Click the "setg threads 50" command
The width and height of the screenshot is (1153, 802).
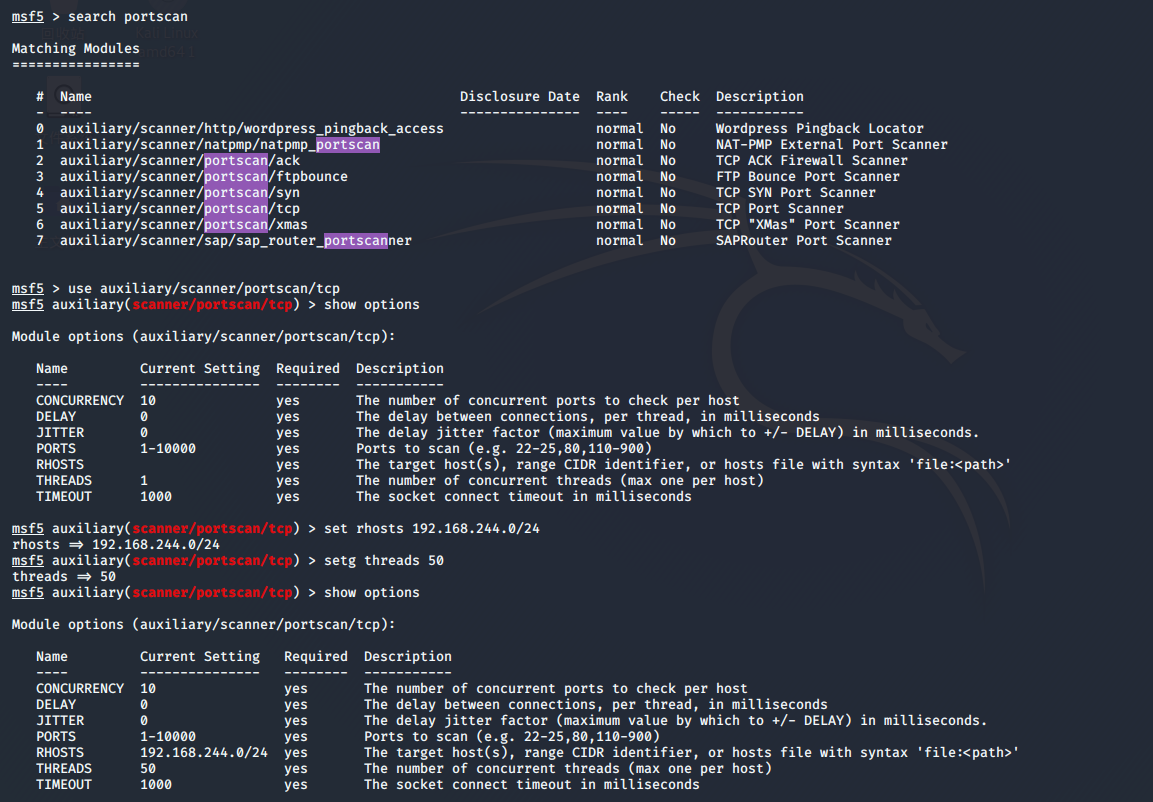point(384,561)
